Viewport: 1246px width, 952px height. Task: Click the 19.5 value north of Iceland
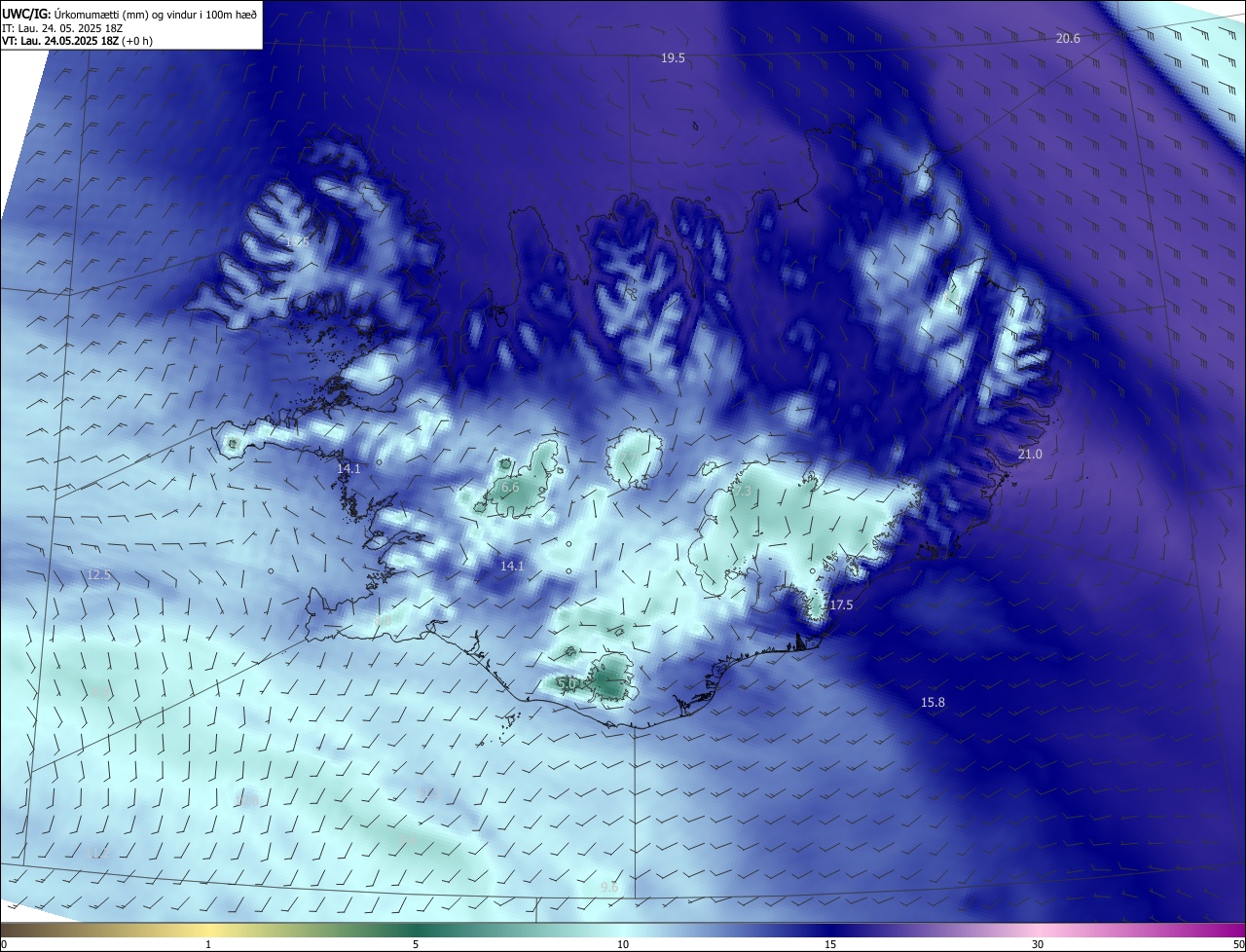673,58
